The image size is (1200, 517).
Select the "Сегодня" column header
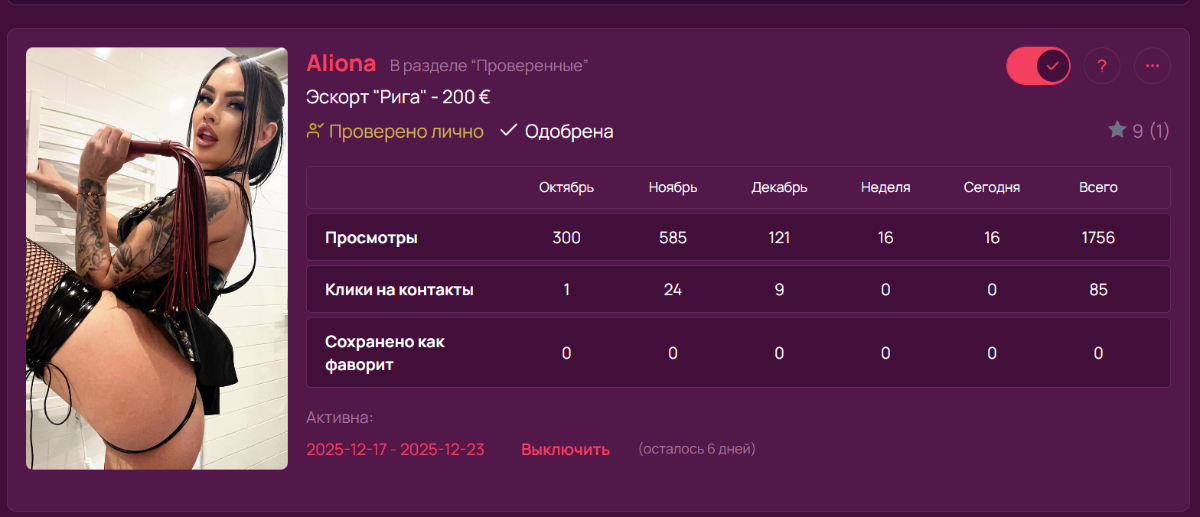point(992,187)
